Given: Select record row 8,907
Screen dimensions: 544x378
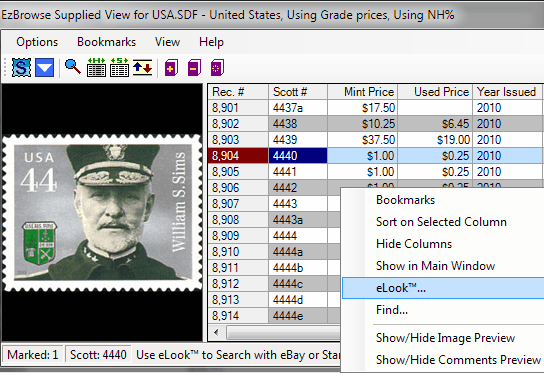Looking at the screenshot, I should click(x=238, y=204).
